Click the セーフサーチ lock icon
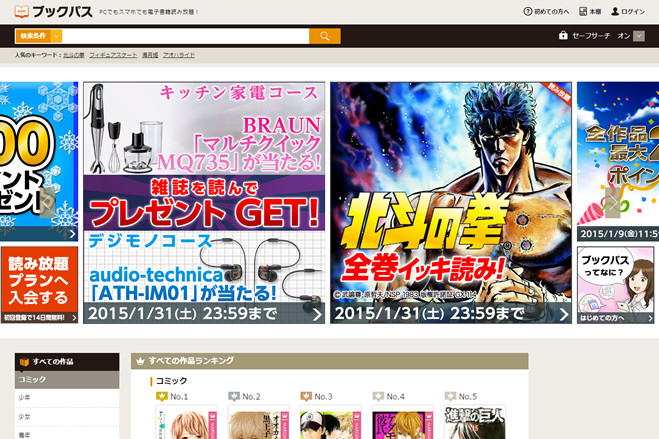The width and height of the screenshot is (659, 439). click(x=563, y=36)
